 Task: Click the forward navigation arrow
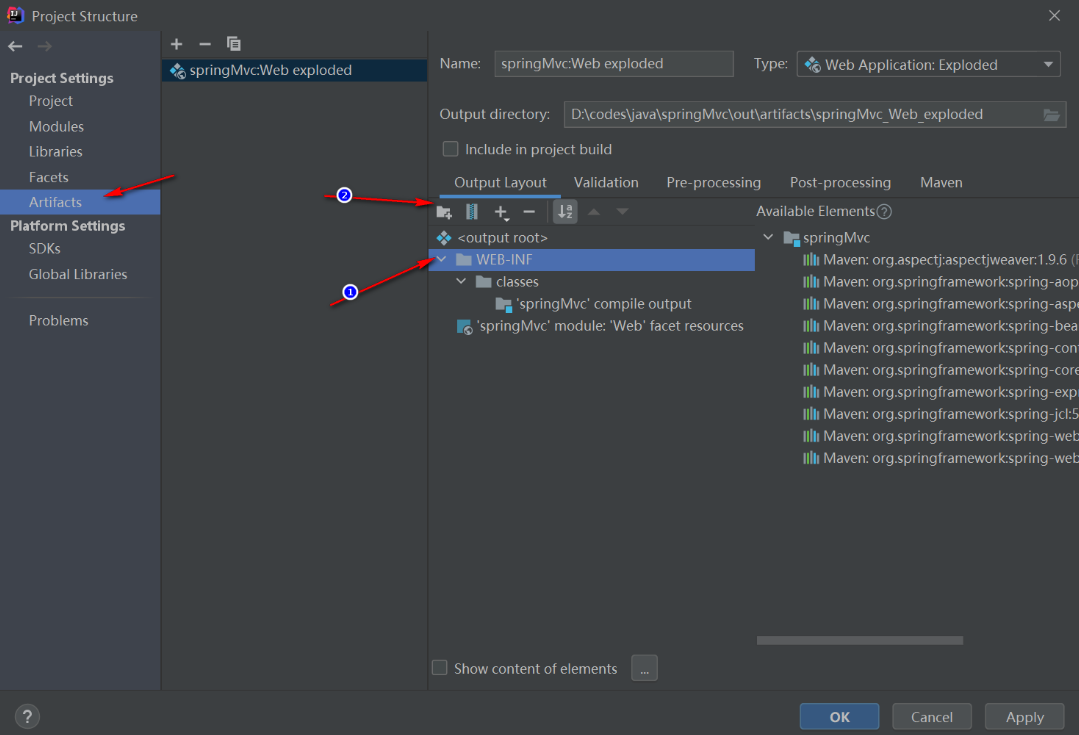pos(44,46)
